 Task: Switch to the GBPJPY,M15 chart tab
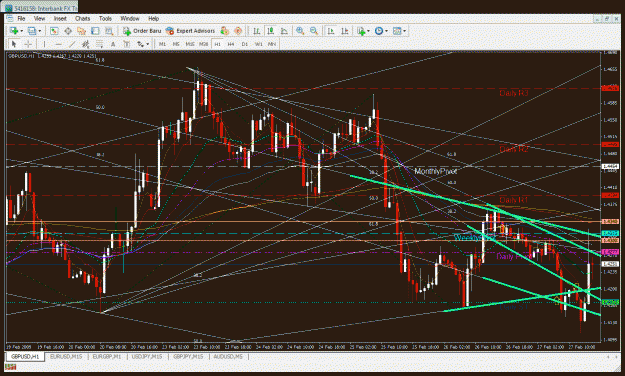coord(188,356)
